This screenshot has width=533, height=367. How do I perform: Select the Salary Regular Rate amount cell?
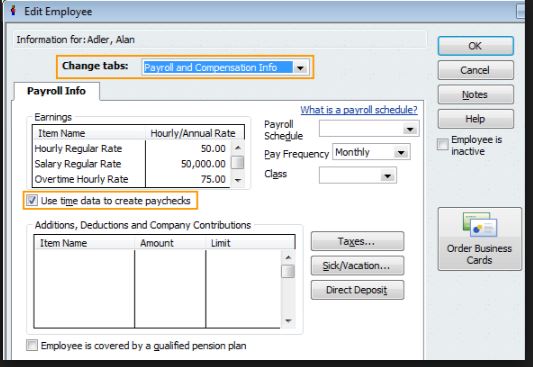tap(188, 164)
